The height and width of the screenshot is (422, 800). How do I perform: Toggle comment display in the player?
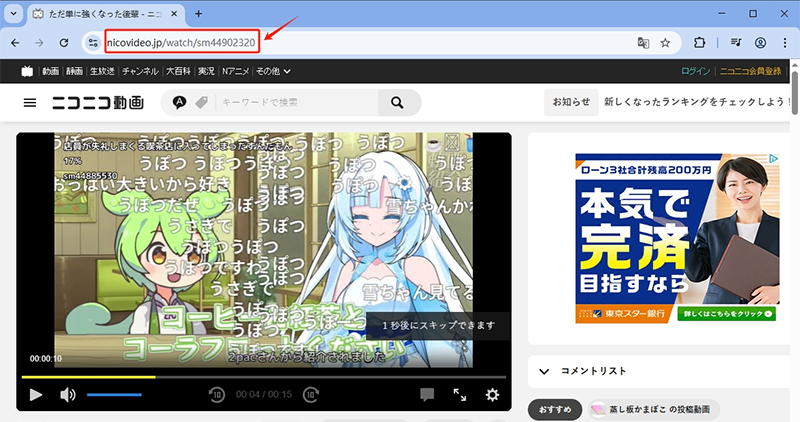click(427, 395)
